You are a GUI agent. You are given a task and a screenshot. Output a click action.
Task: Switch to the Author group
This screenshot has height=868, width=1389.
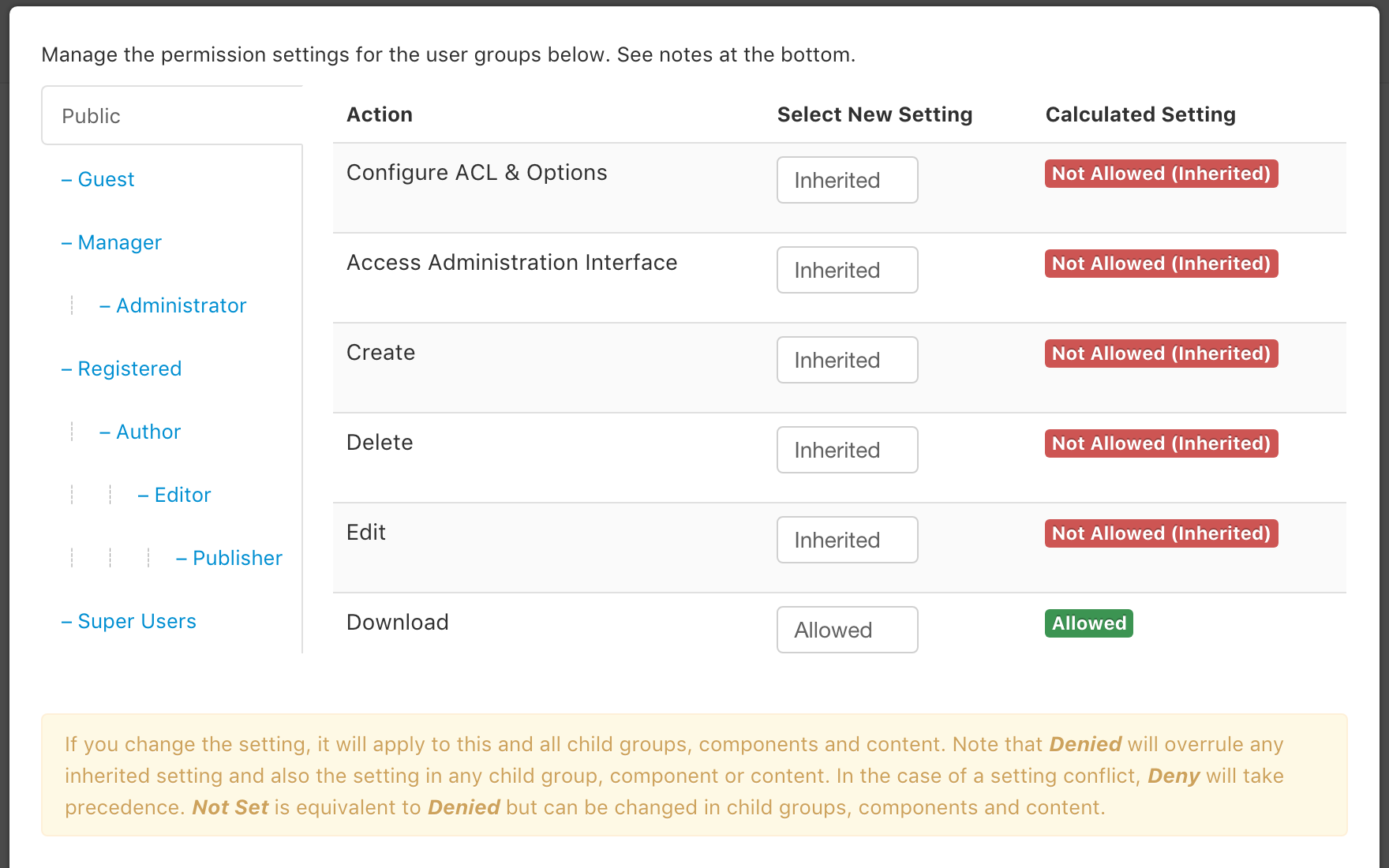[x=148, y=432]
